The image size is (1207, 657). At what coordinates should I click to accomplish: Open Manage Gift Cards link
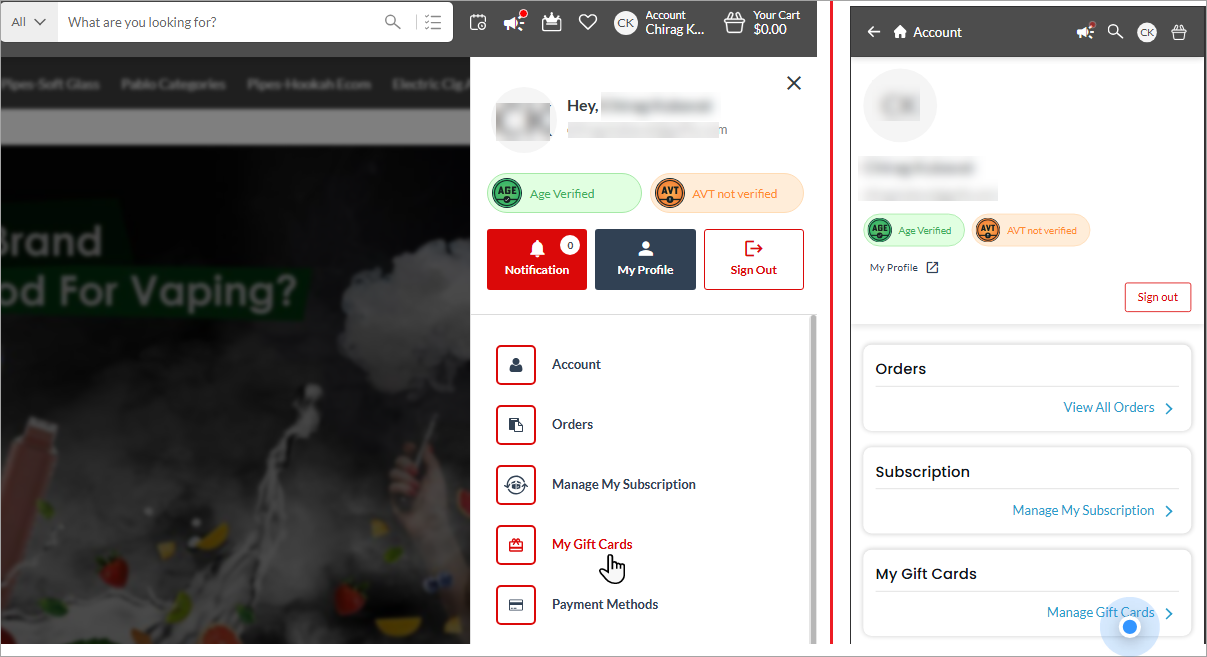point(1101,612)
